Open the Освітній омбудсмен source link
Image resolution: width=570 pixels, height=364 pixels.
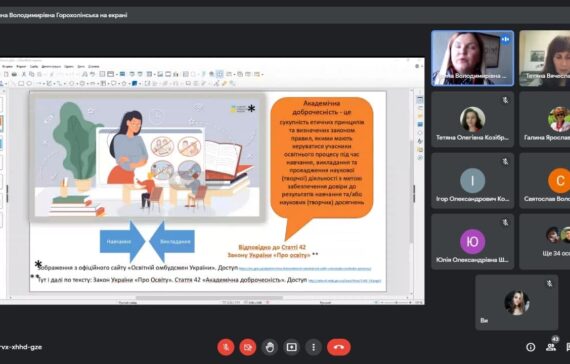point(305,269)
